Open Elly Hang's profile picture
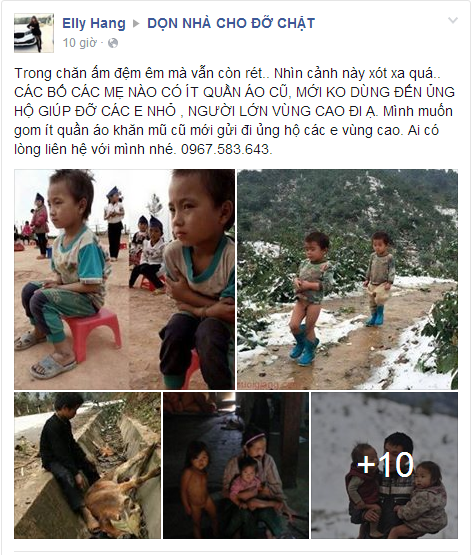The height and width of the screenshot is (555, 476). 34,33
